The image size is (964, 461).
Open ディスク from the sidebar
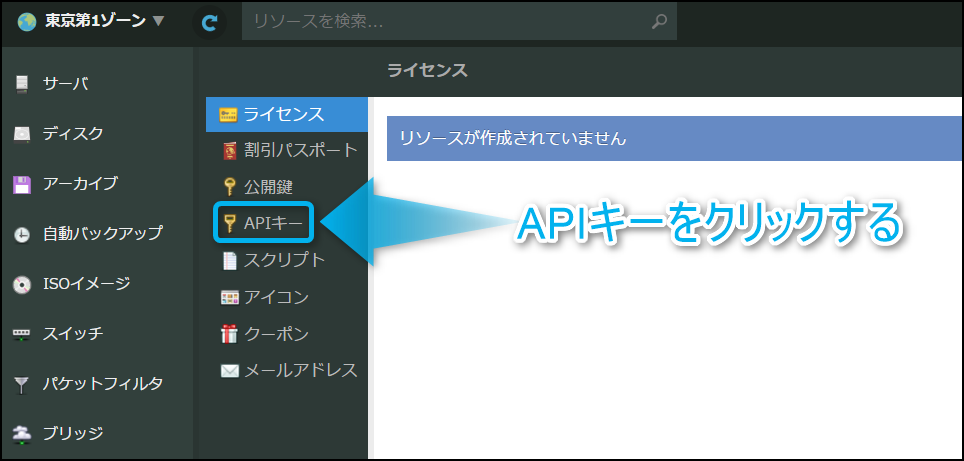(72, 134)
